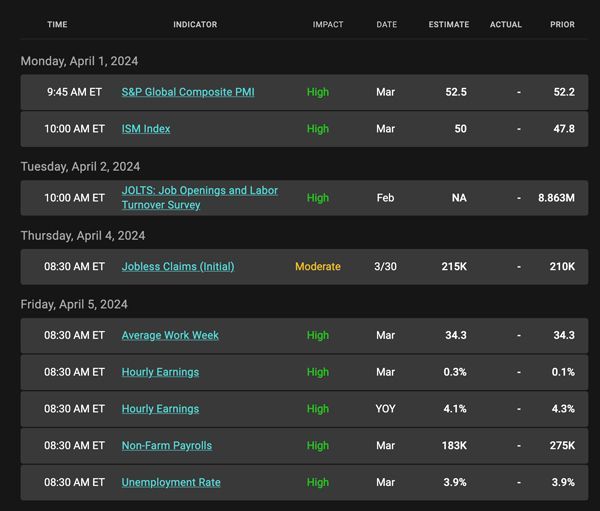The image size is (600, 511).
Task: Open the Non-Farm Payrolls link
Action: tap(167, 446)
